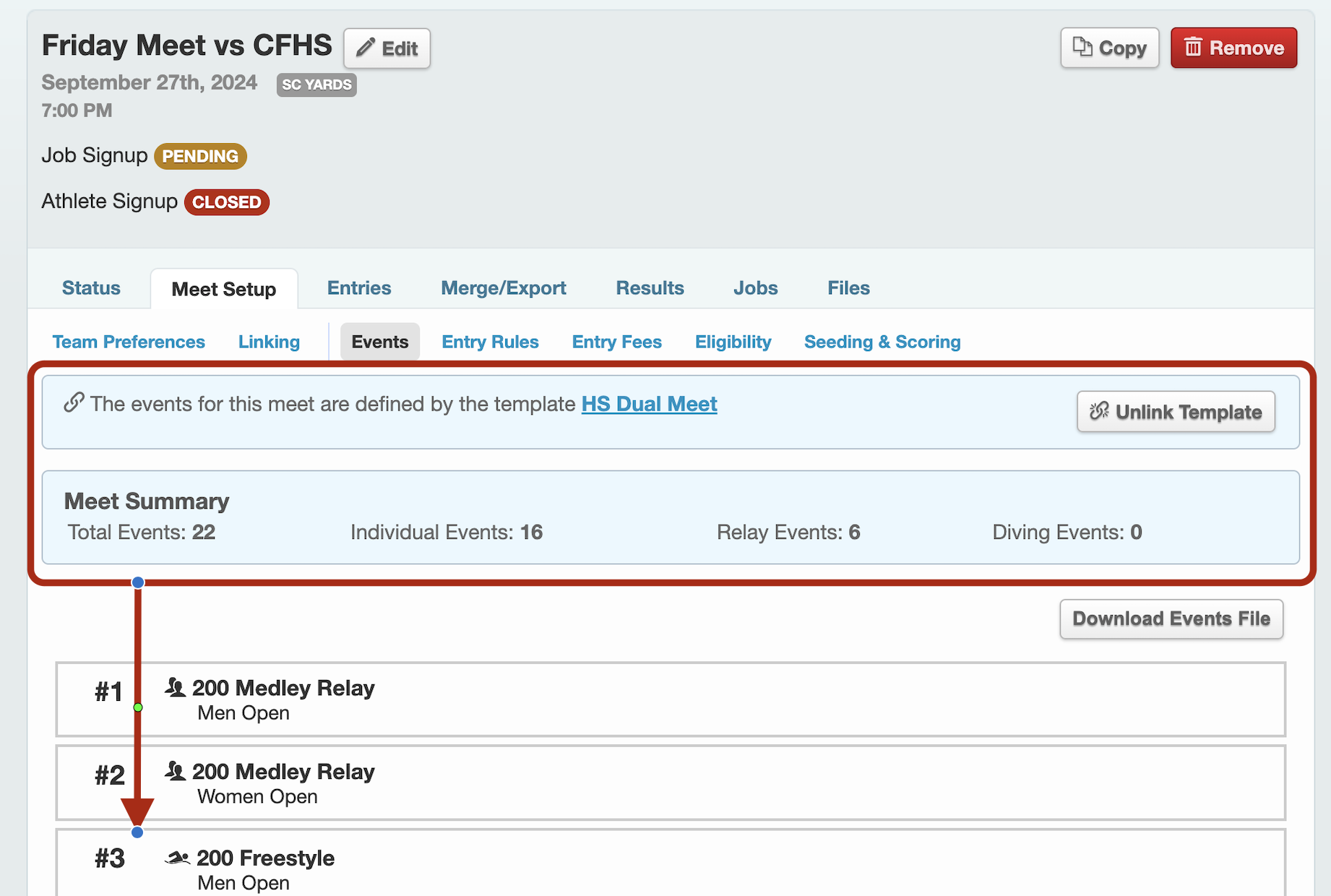Select the Events sub-tab
The height and width of the screenshot is (896, 1331).
point(380,342)
